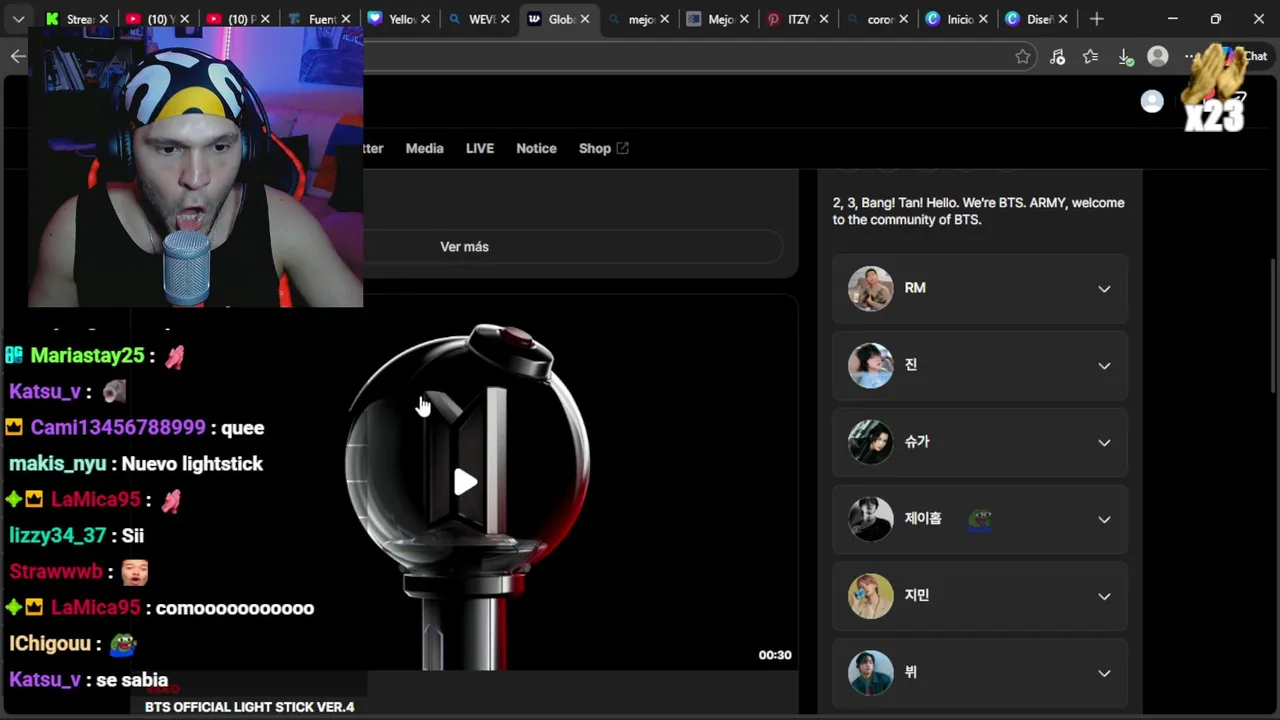Click the BTS community welcome text
The height and width of the screenshot is (720, 1280).
tap(978, 211)
